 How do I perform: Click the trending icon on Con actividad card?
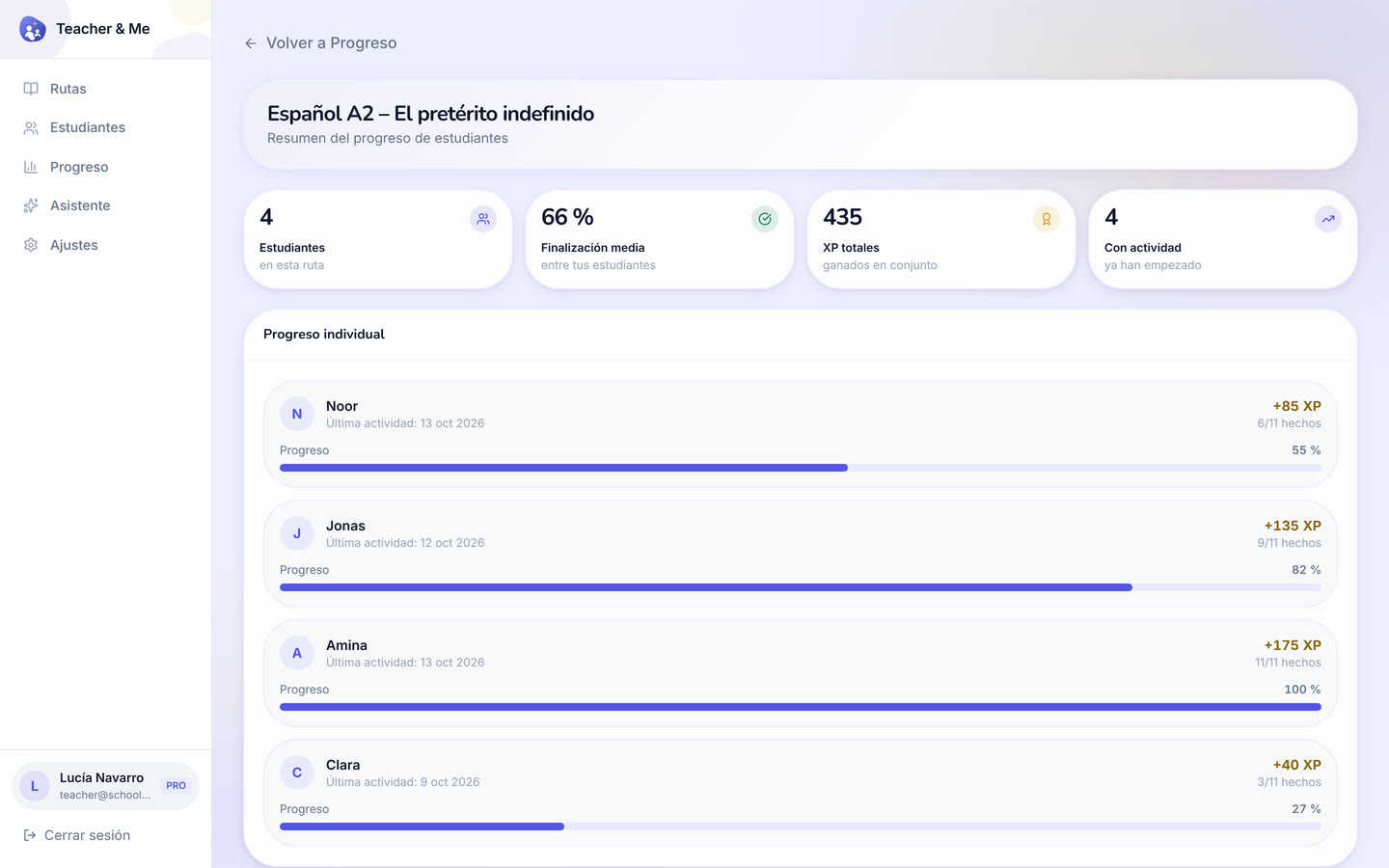coord(1328,219)
